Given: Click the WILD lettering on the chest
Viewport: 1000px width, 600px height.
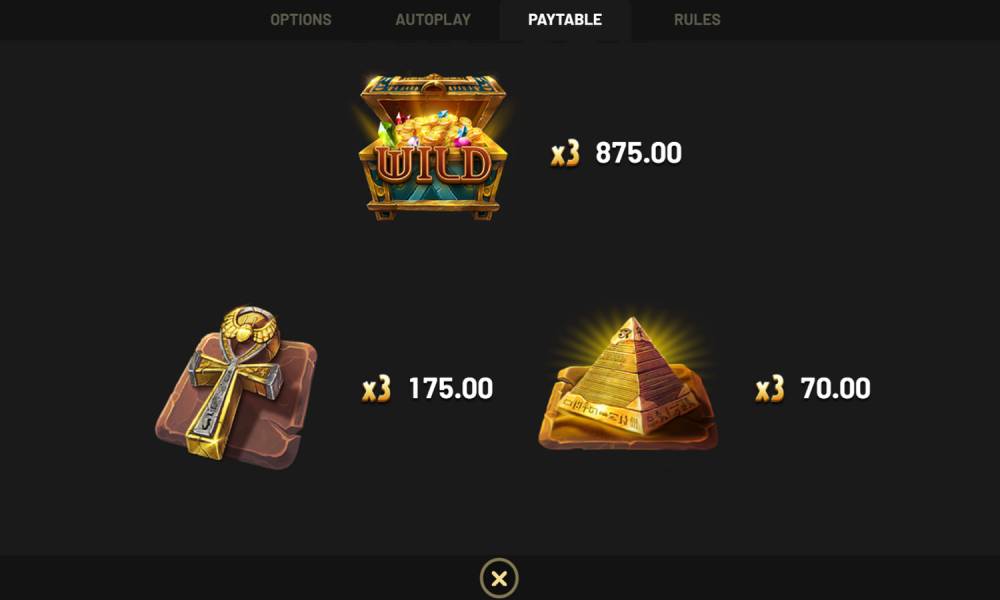Looking at the screenshot, I should [433, 165].
